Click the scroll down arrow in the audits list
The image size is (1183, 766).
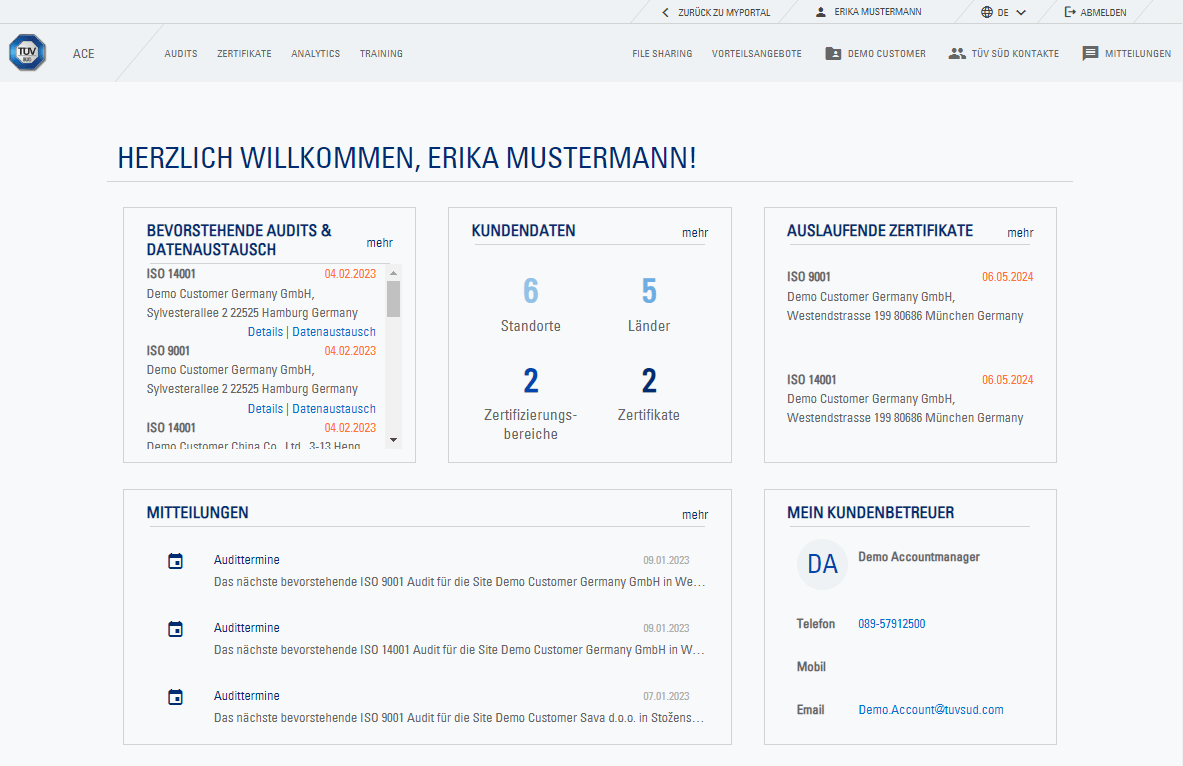[393, 440]
